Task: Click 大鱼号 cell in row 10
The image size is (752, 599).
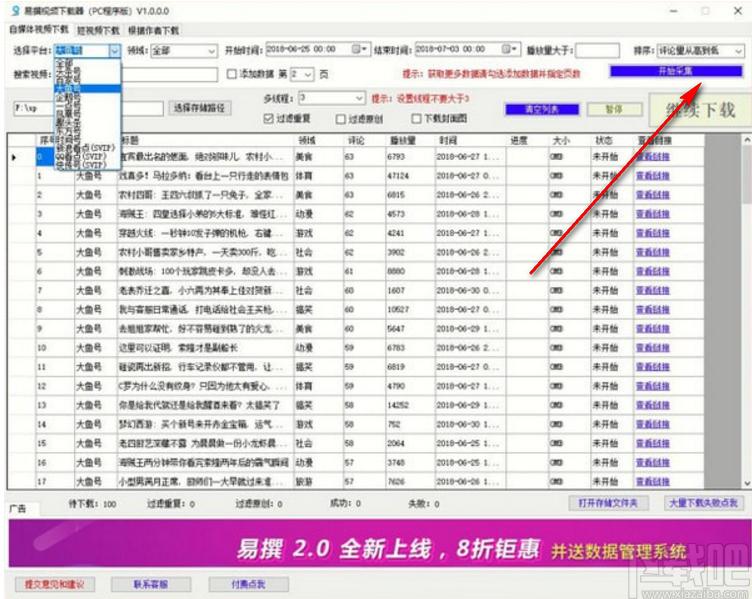Action: point(96,348)
